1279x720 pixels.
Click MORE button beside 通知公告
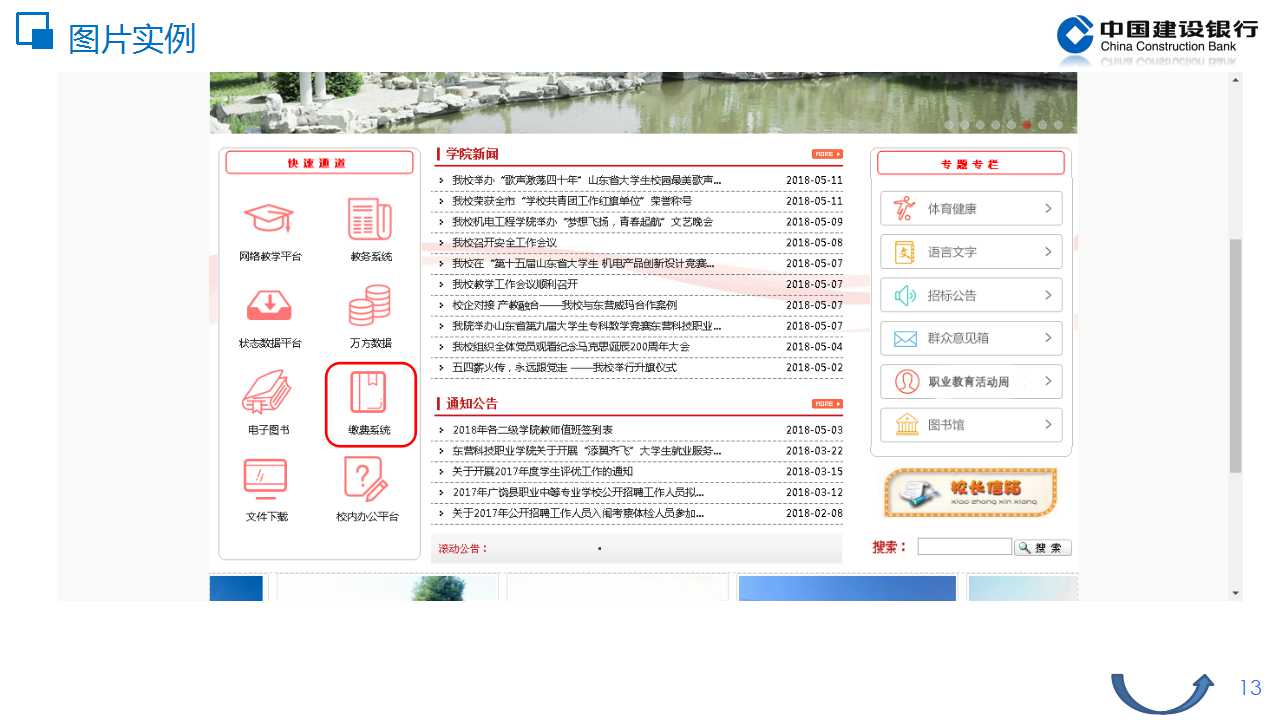tap(827, 404)
